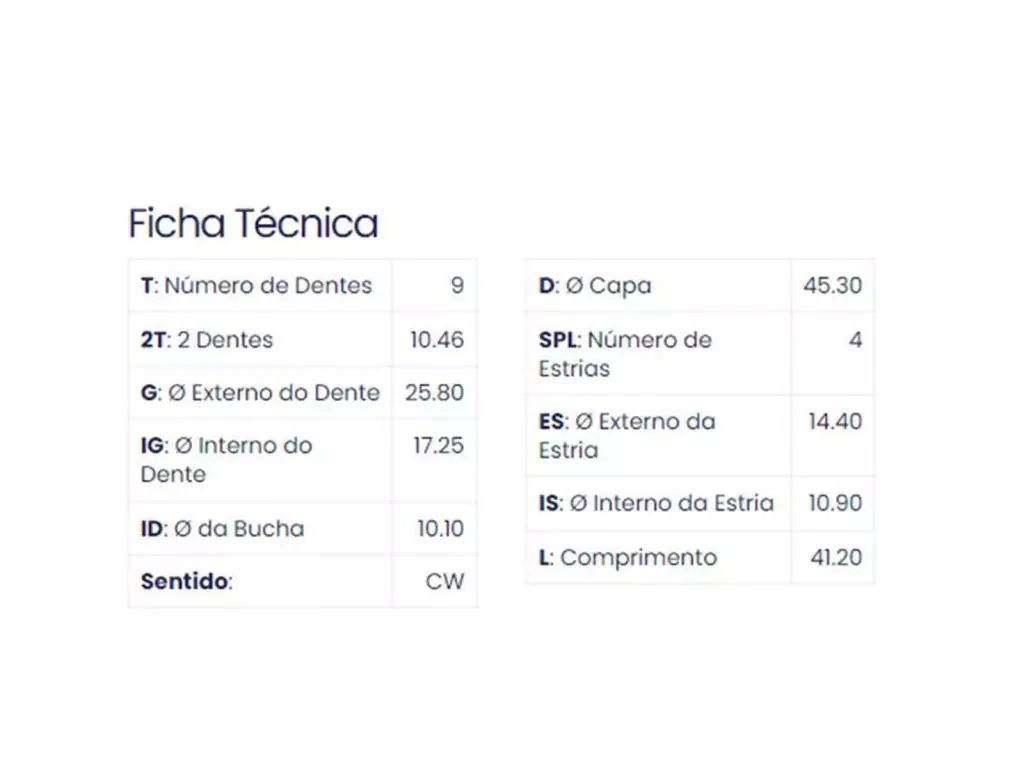Screen dimensions: 1024x768
Task: Click the Sentido label
Action: 186,582
